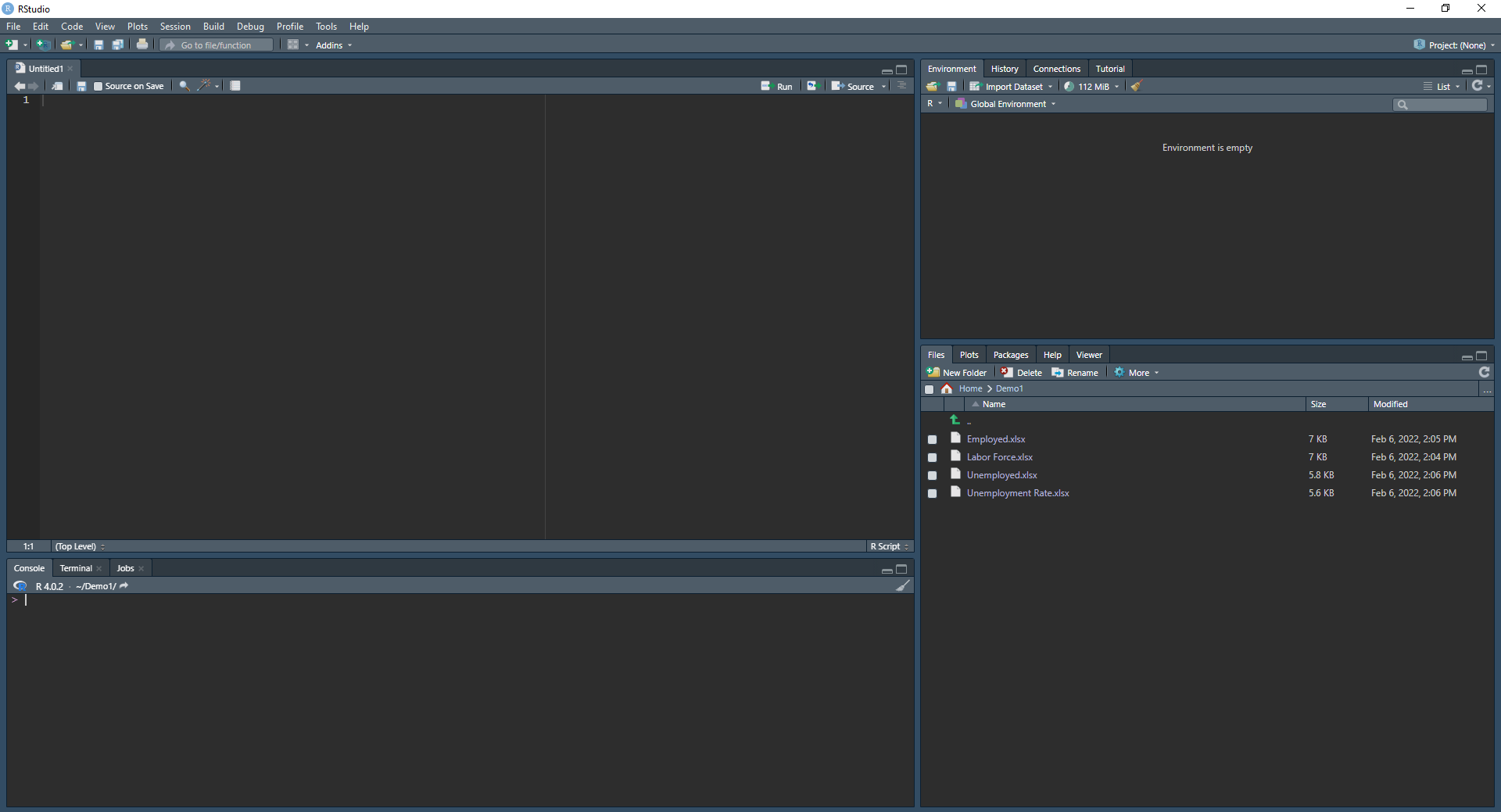Refresh the Files pane listing
1501x812 pixels.
tap(1485, 372)
